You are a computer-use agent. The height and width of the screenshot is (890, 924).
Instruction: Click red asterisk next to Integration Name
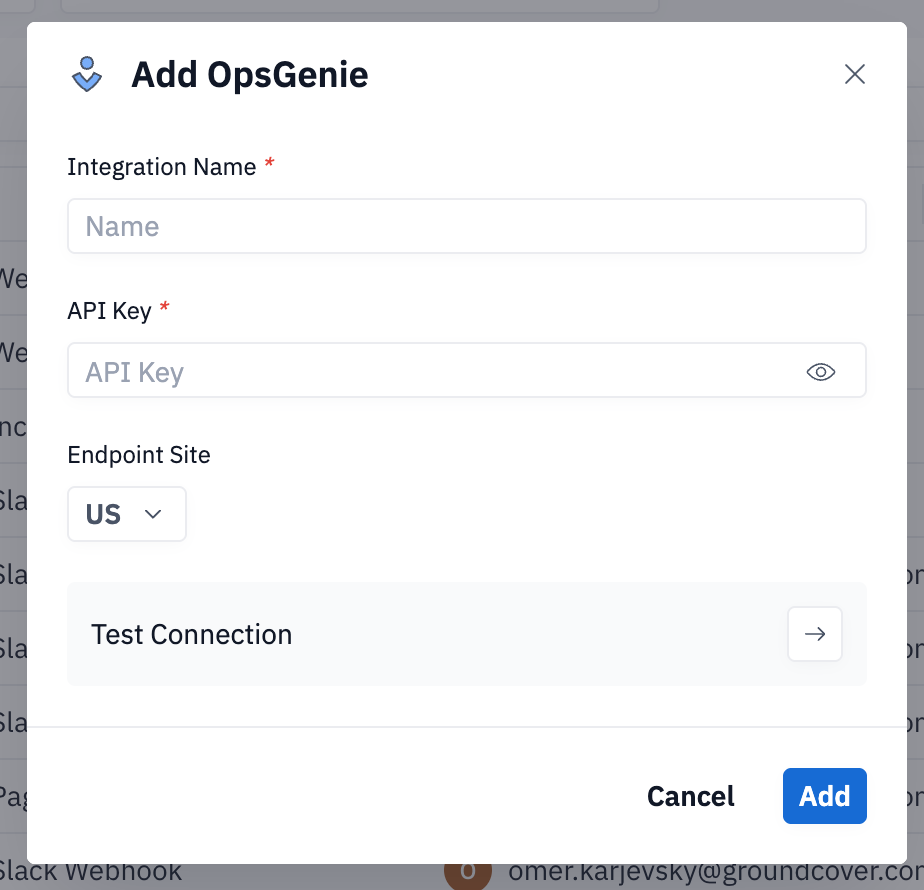pyautogui.click(x=269, y=166)
